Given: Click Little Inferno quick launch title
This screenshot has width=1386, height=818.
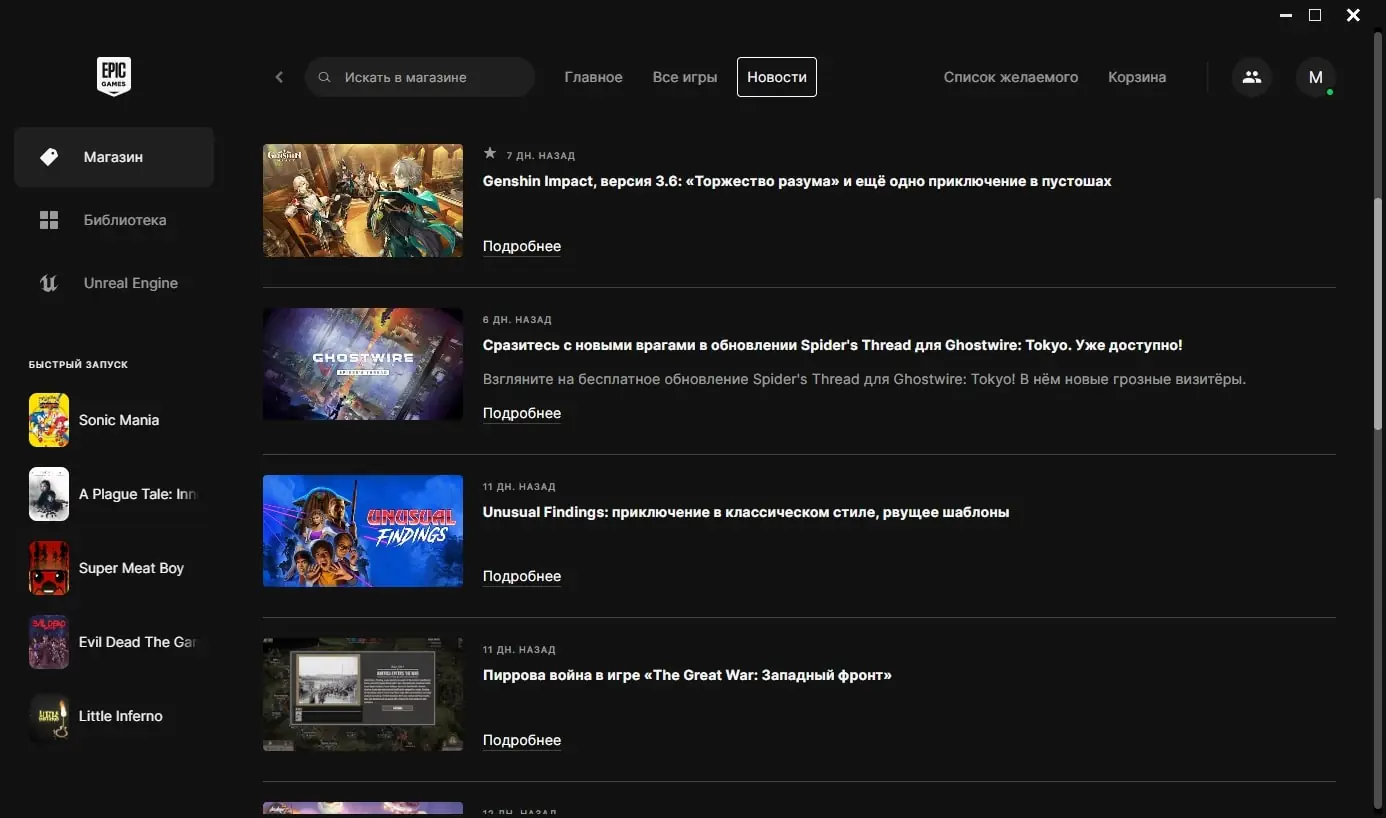Looking at the screenshot, I should (120, 716).
